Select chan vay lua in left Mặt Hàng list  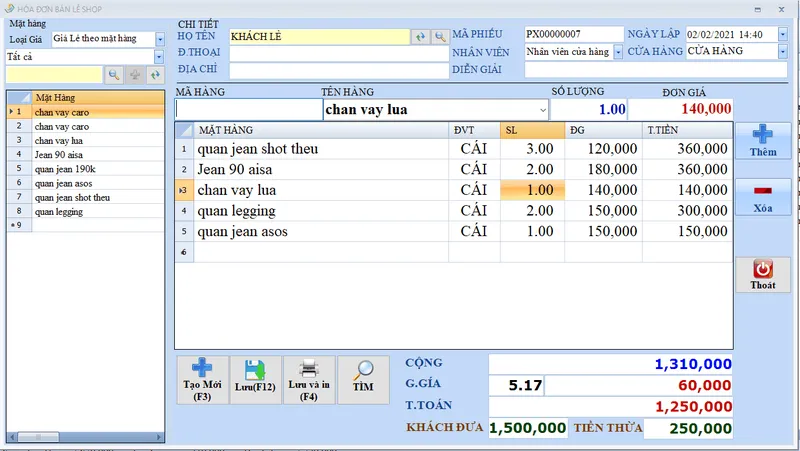click(x=98, y=140)
